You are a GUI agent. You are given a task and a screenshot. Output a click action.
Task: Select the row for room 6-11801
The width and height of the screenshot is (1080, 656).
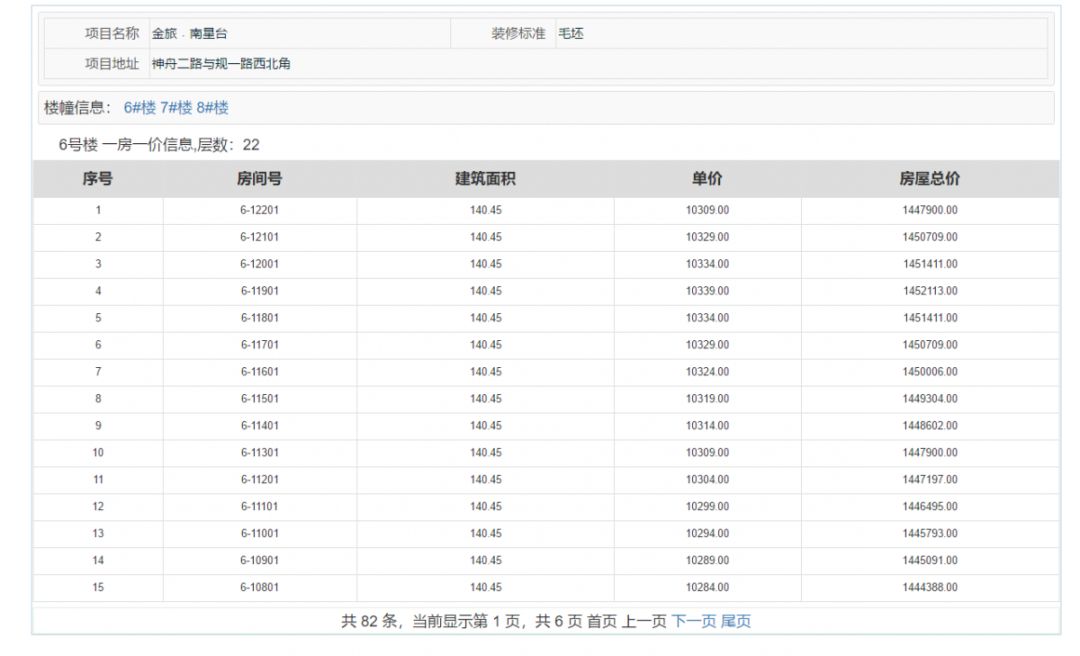pyautogui.click(x=258, y=317)
